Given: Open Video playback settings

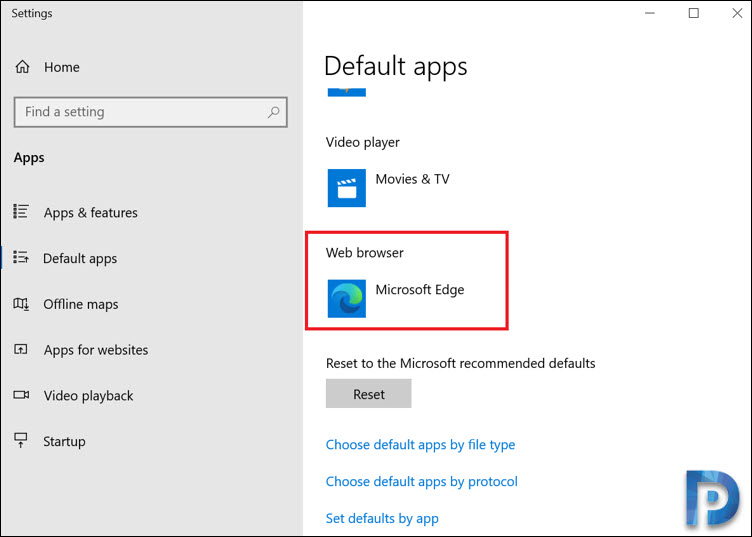Looking at the screenshot, I should 88,396.
